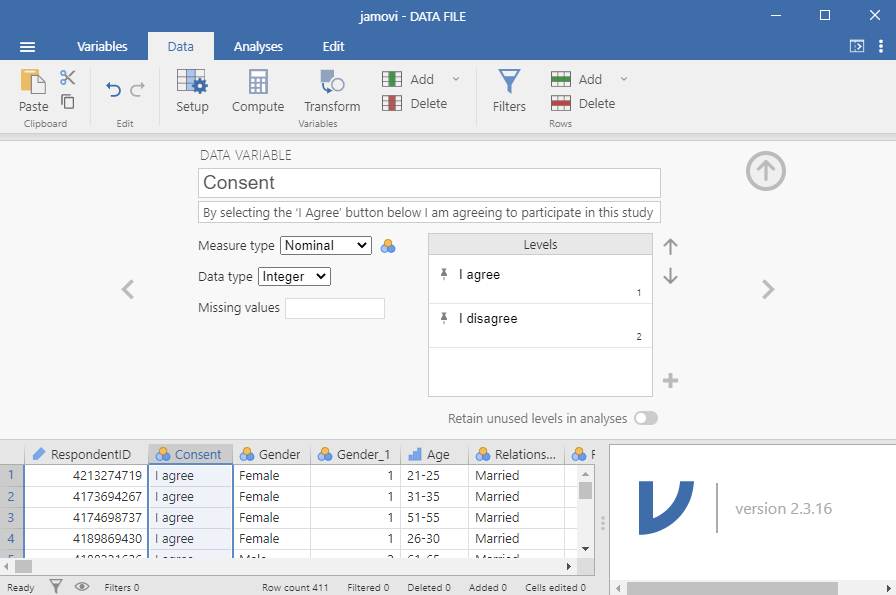Toggle filtered rows visibility eye icon
Screen dimensions: 896x595
(82, 586)
